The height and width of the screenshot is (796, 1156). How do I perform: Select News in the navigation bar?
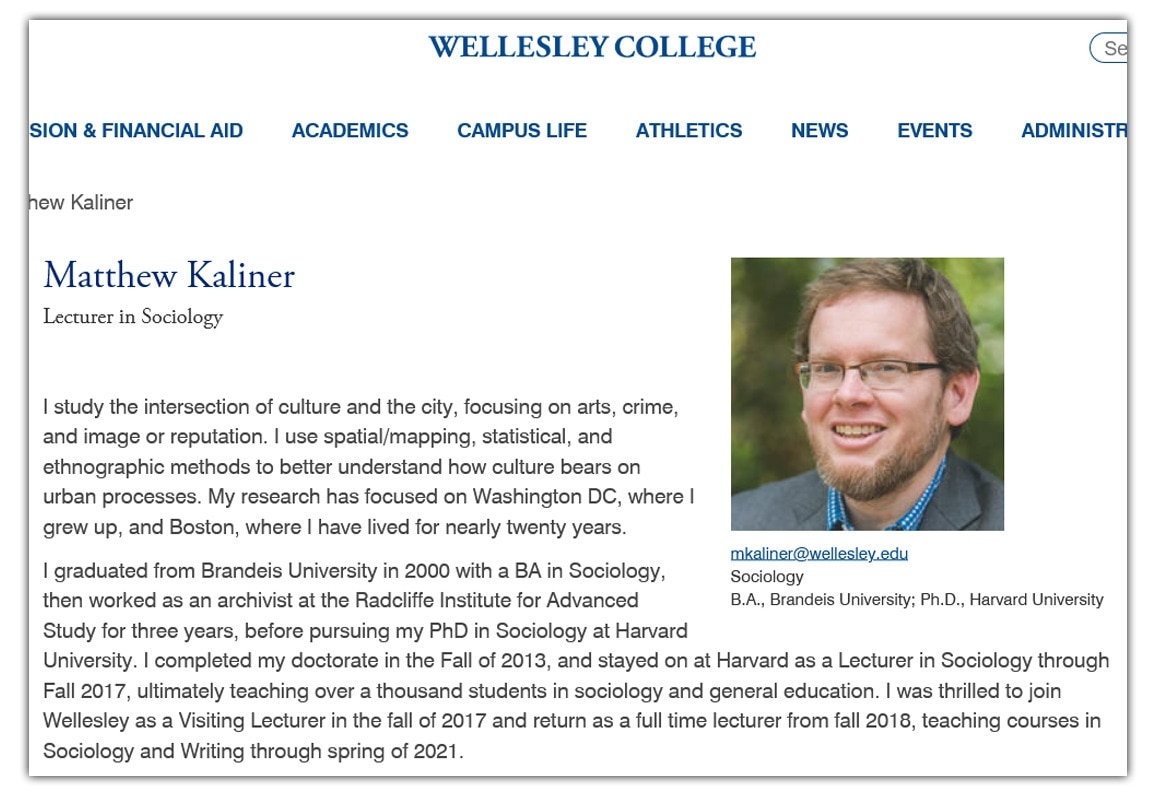point(819,131)
